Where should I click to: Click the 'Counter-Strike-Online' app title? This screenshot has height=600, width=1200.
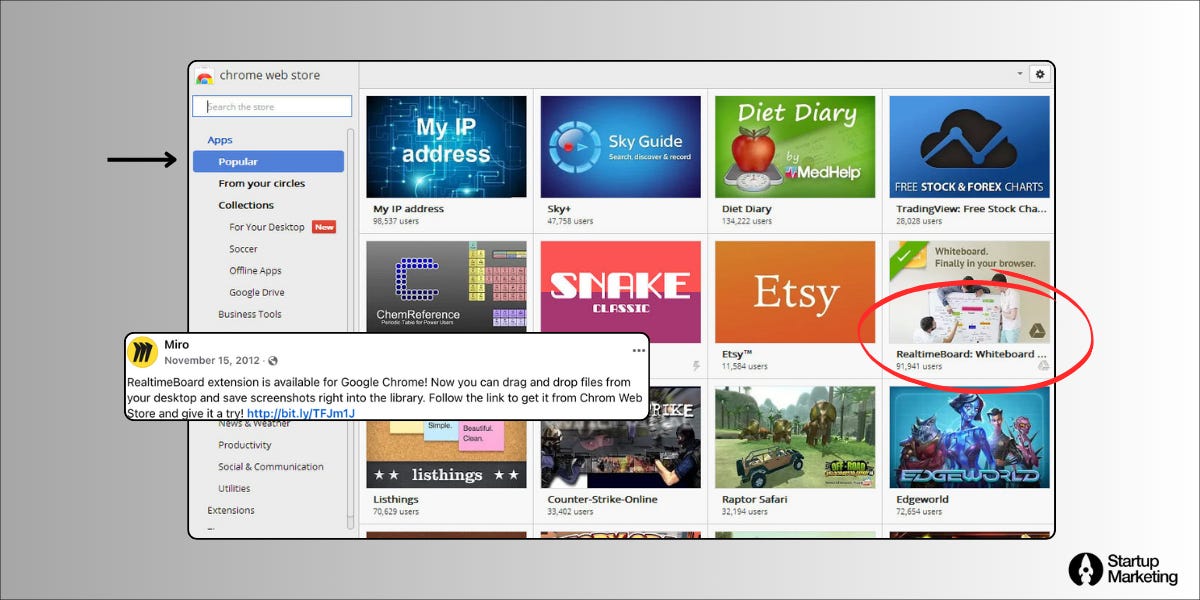(x=601, y=499)
